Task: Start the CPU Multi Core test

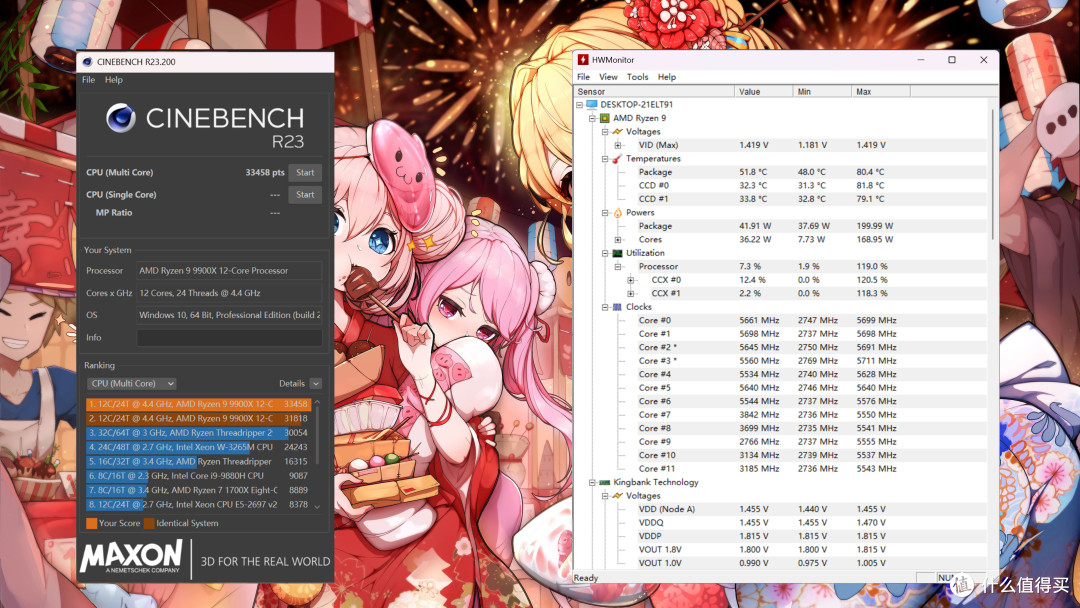Action: click(x=305, y=173)
